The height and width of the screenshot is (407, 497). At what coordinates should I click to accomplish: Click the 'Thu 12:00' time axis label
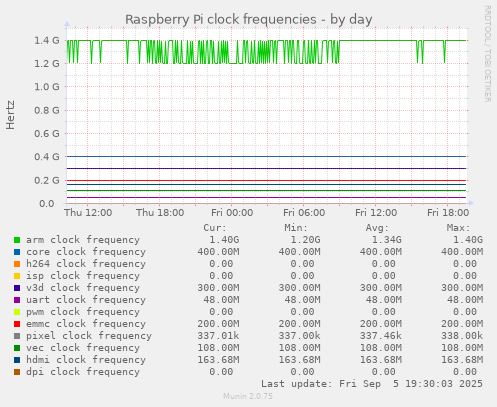(88, 212)
